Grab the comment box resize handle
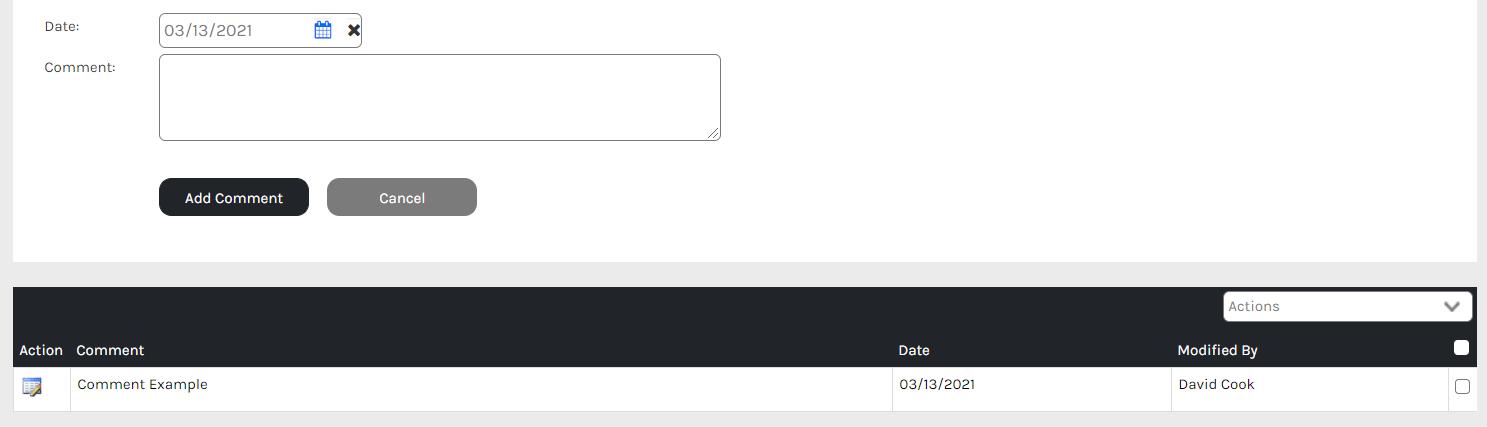This screenshot has height=427, width=1487. pyautogui.click(x=714, y=134)
